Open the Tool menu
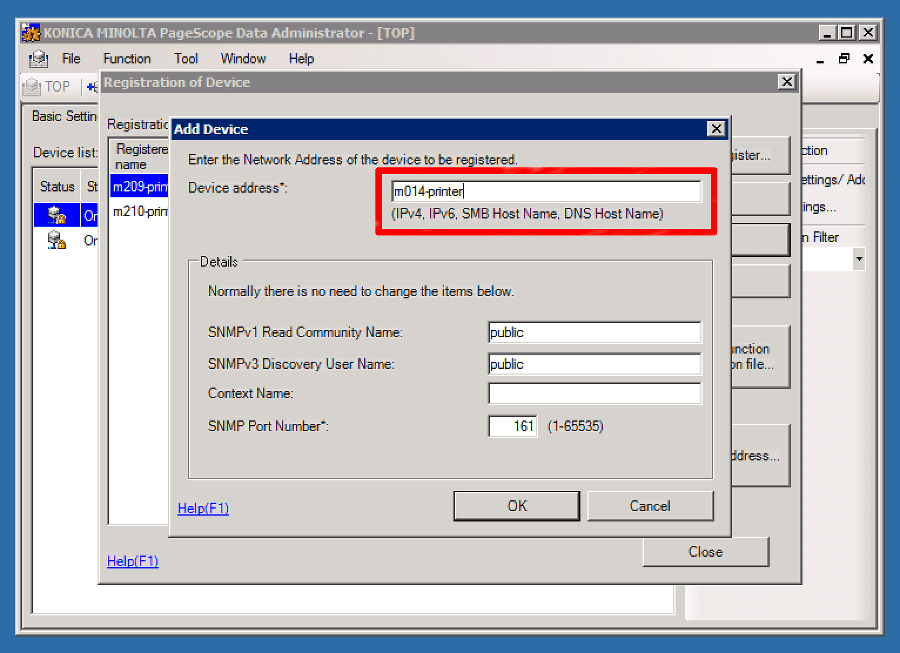This screenshot has height=653, width=900. click(186, 59)
